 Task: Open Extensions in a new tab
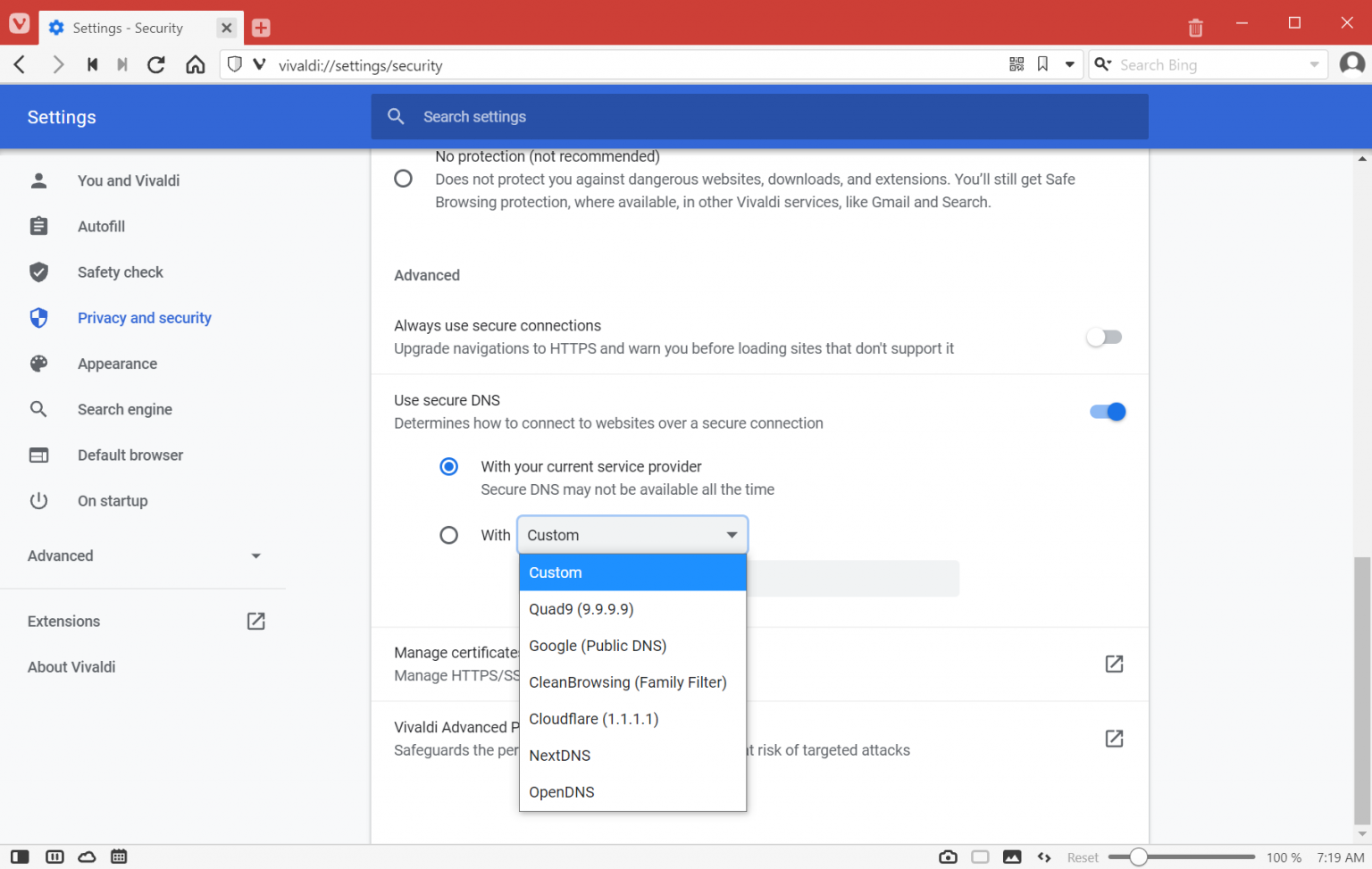[255, 621]
